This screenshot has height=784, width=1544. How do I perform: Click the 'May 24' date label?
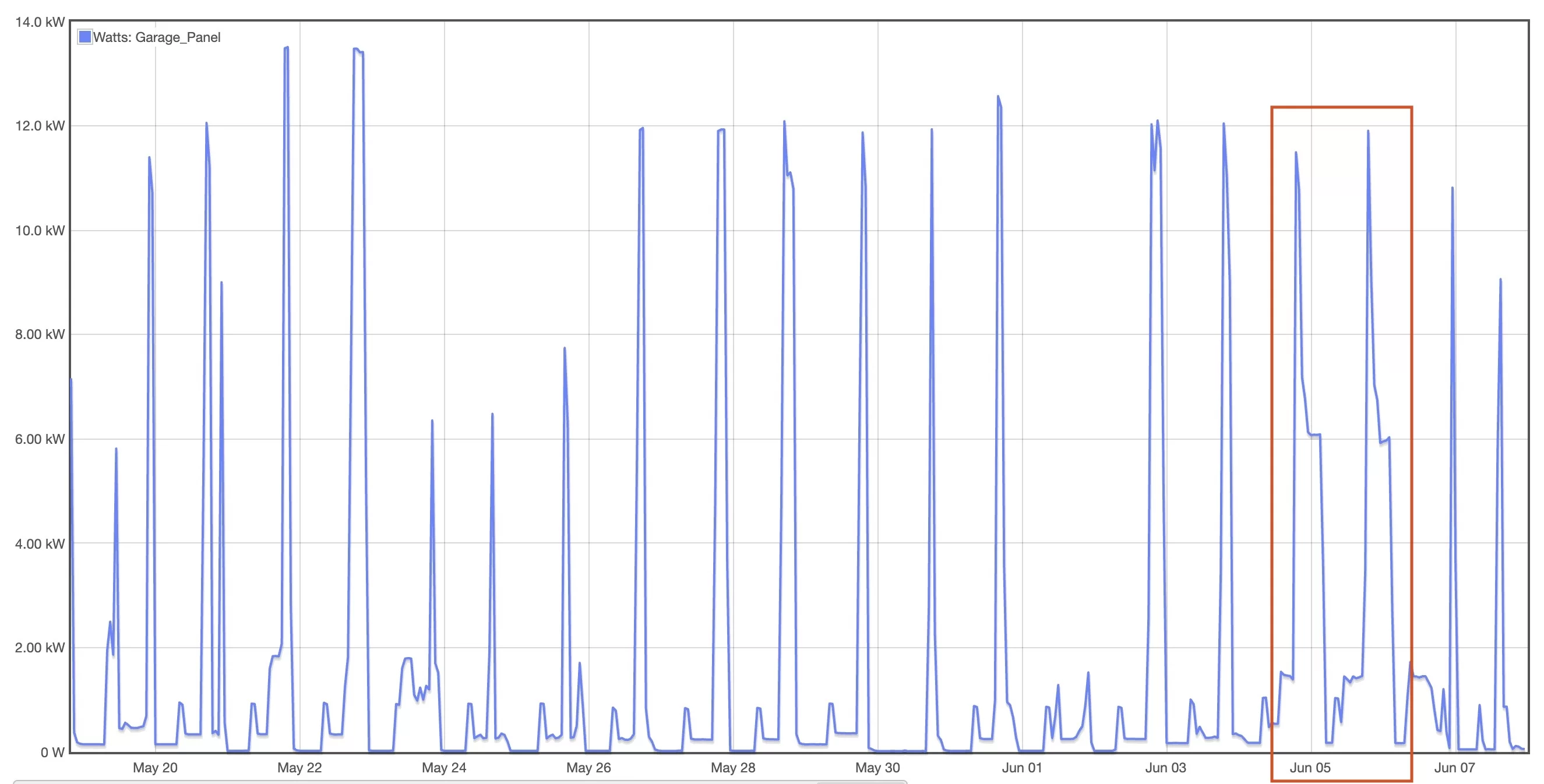click(x=444, y=768)
